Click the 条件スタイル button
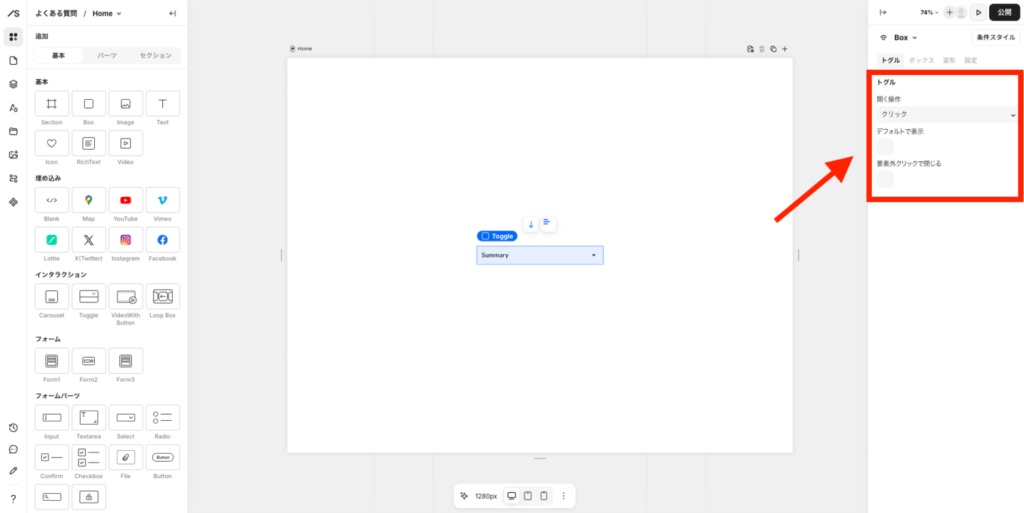The image size is (1024, 513). click(995, 37)
